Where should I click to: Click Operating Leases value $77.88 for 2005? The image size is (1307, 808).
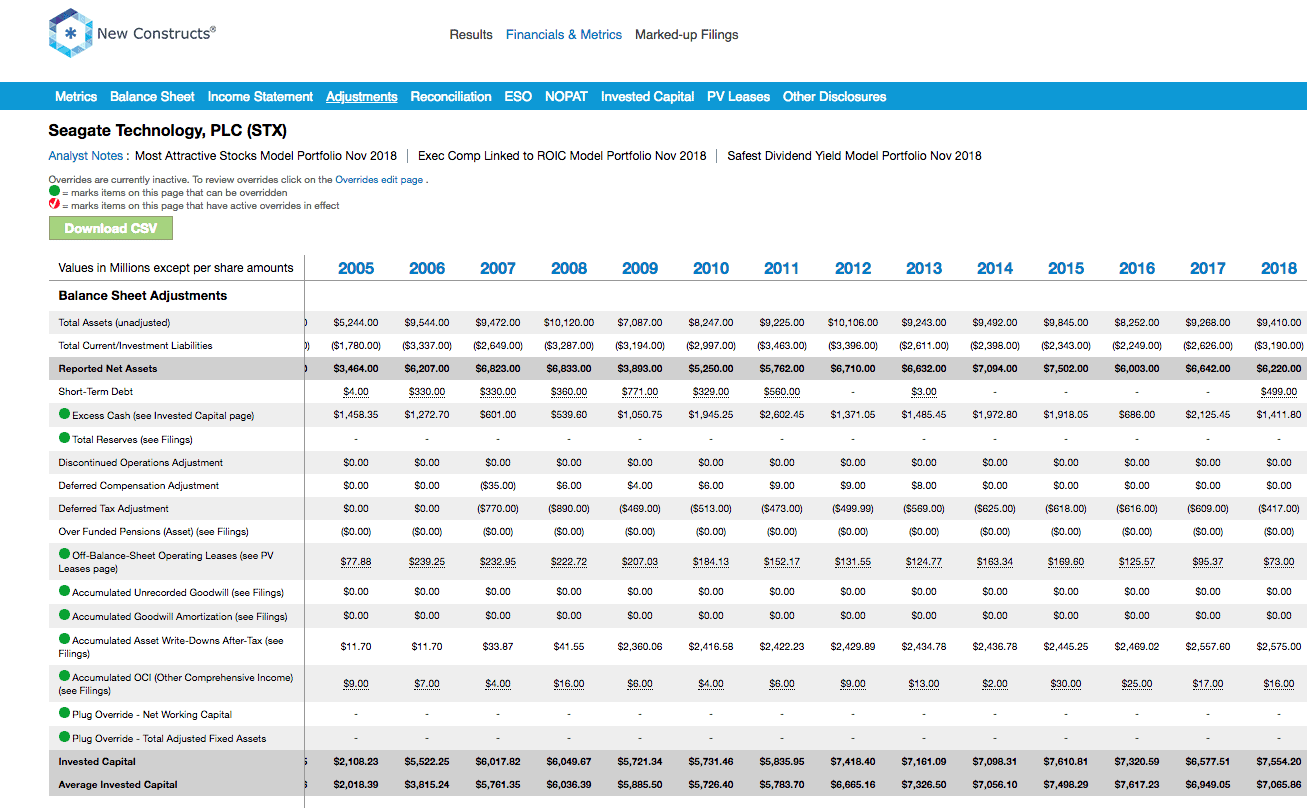356,562
